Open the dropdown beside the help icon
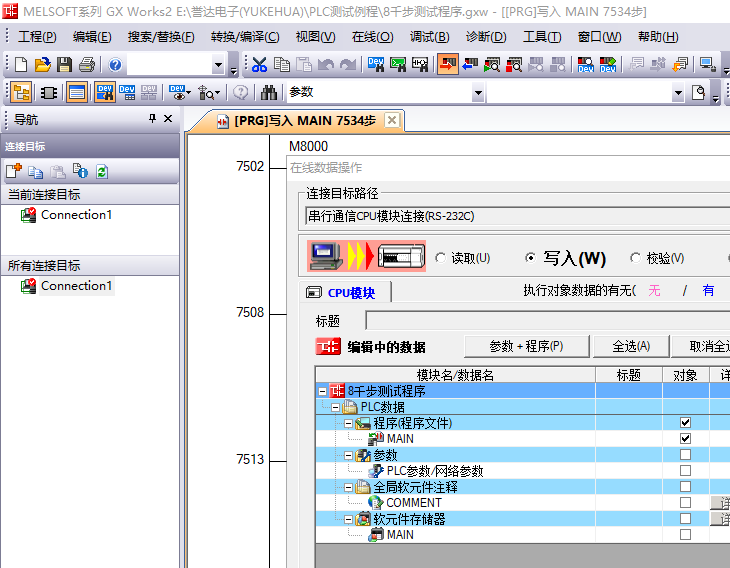The height and width of the screenshot is (568, 730). [218, 65]
